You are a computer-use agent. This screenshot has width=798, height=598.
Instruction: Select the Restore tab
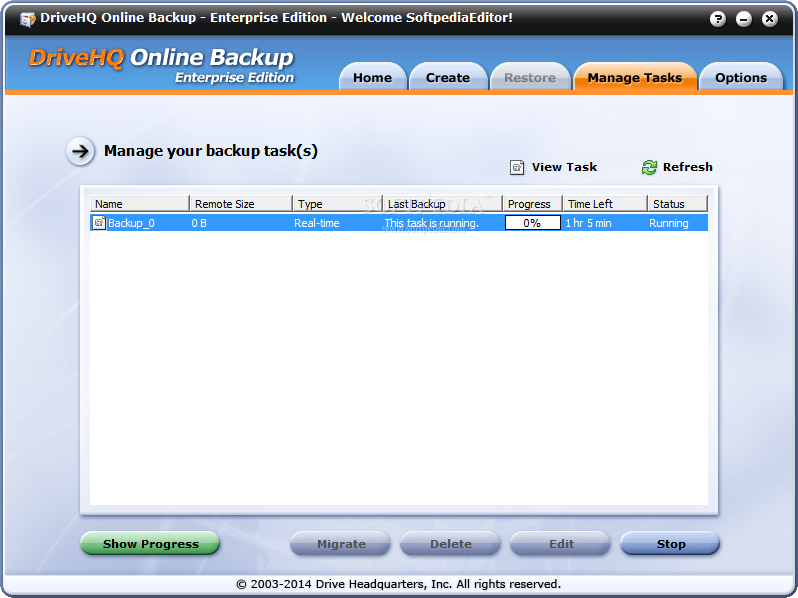click(530, 77)
